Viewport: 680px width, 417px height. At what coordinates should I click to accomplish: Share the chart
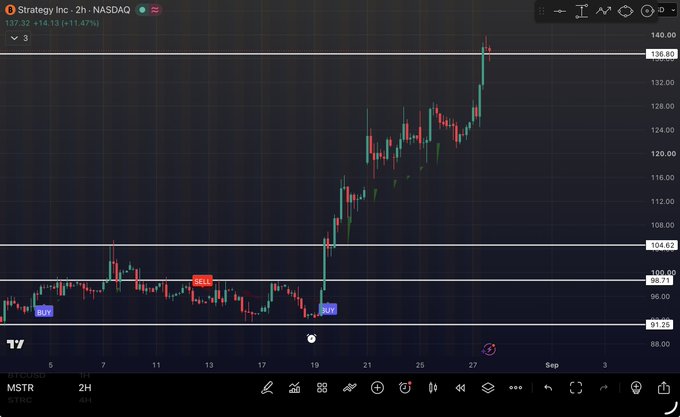(x=664, y=388)
